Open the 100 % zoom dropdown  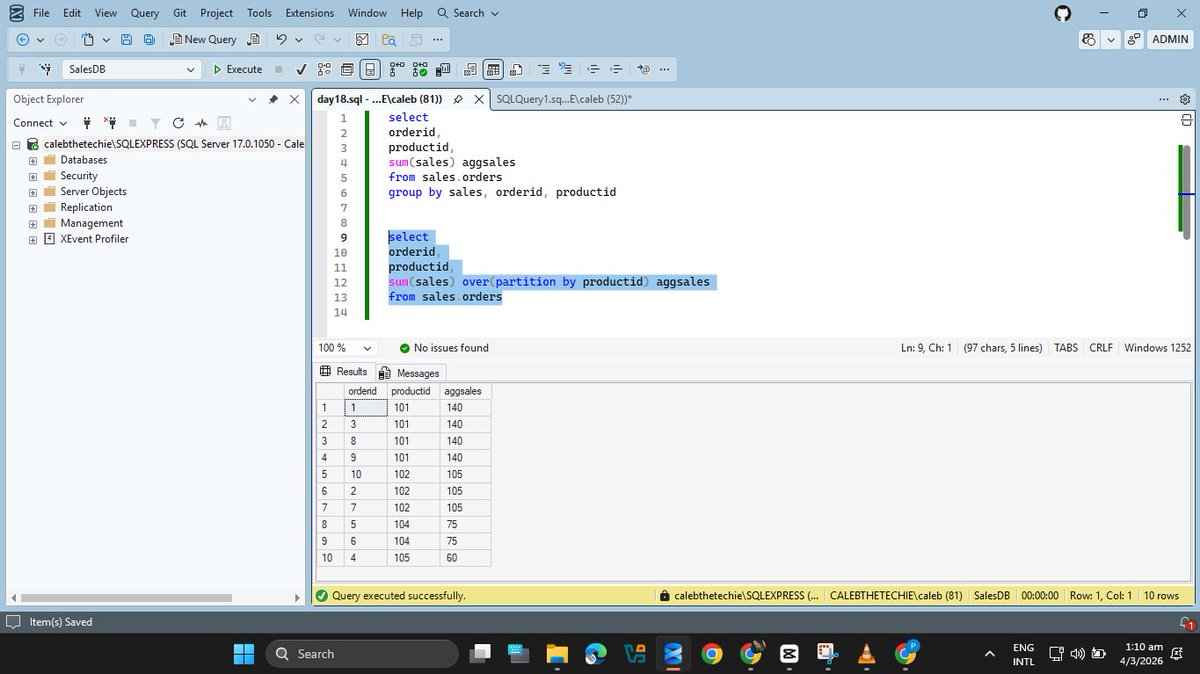367,348
